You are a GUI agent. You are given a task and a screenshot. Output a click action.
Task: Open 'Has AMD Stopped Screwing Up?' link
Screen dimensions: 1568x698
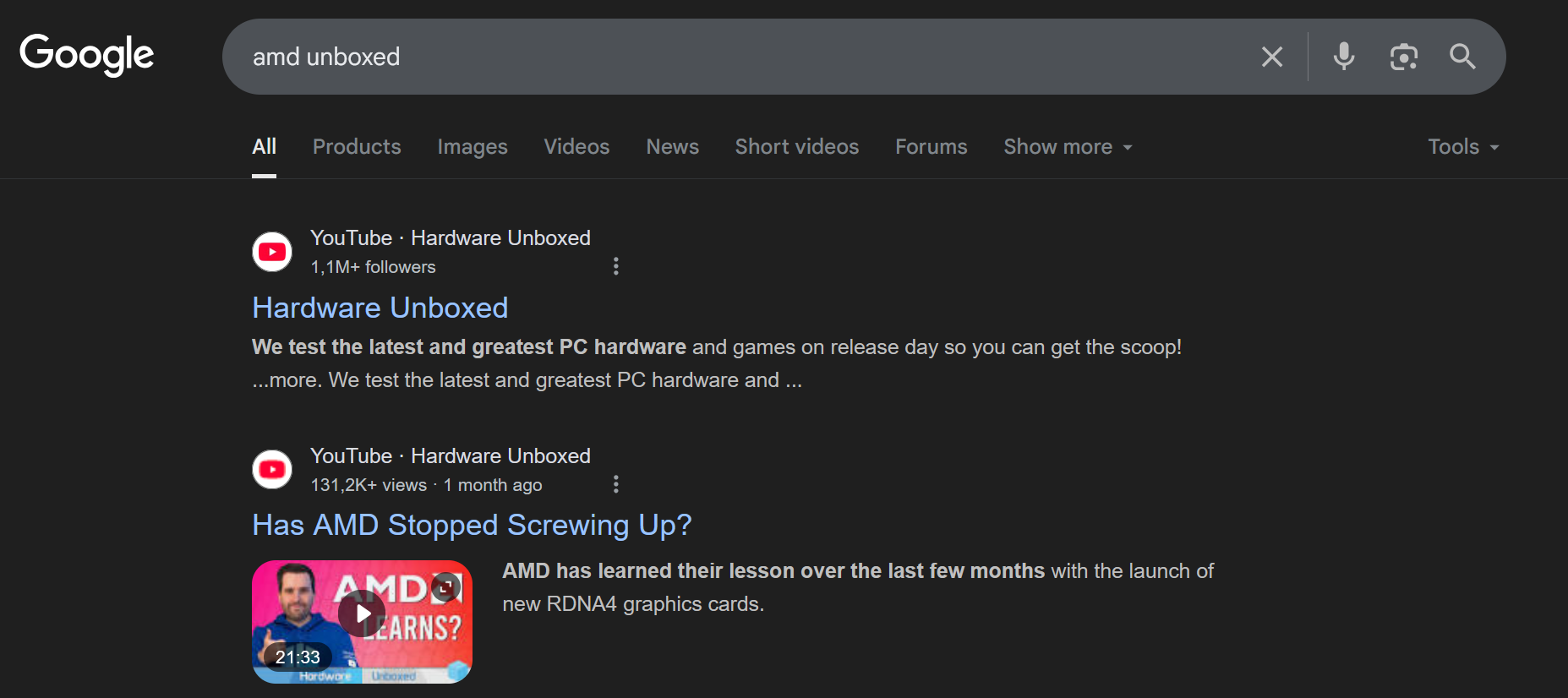pyautogui.click(x=472, y=525)
